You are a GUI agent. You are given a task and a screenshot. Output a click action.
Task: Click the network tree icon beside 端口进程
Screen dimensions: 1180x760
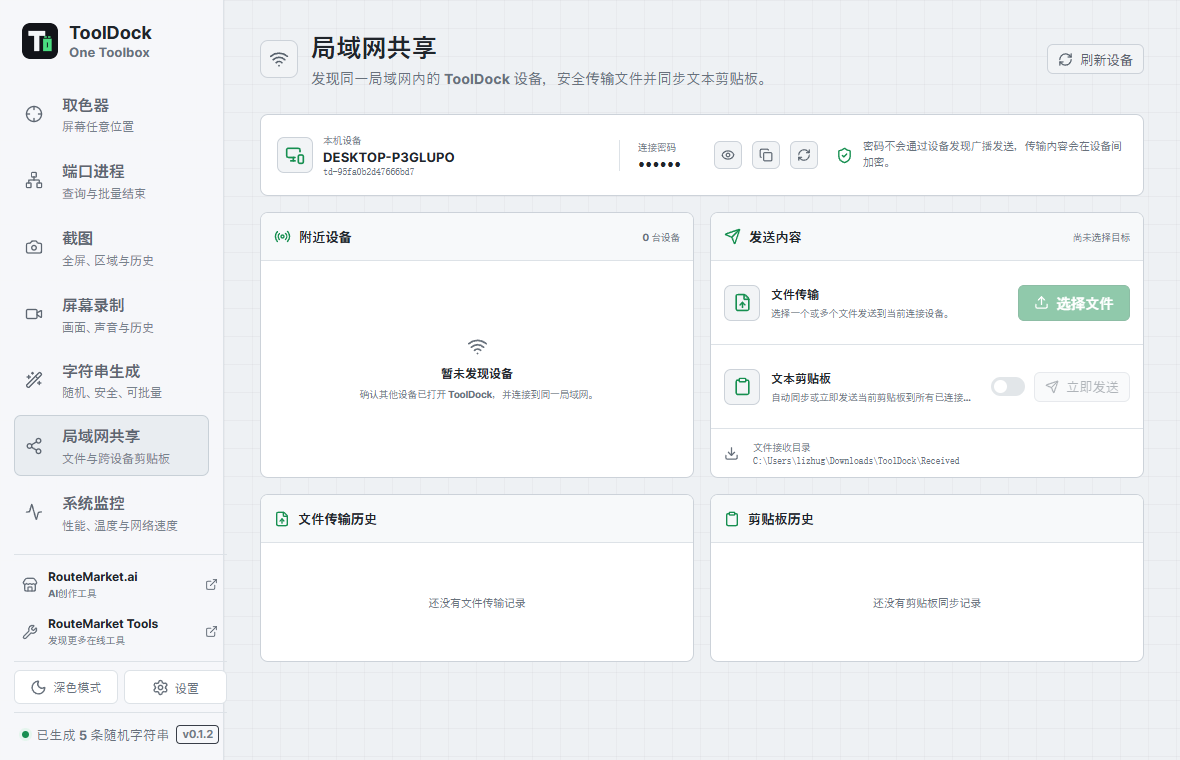pyautogui.click(x=34, y=181)
